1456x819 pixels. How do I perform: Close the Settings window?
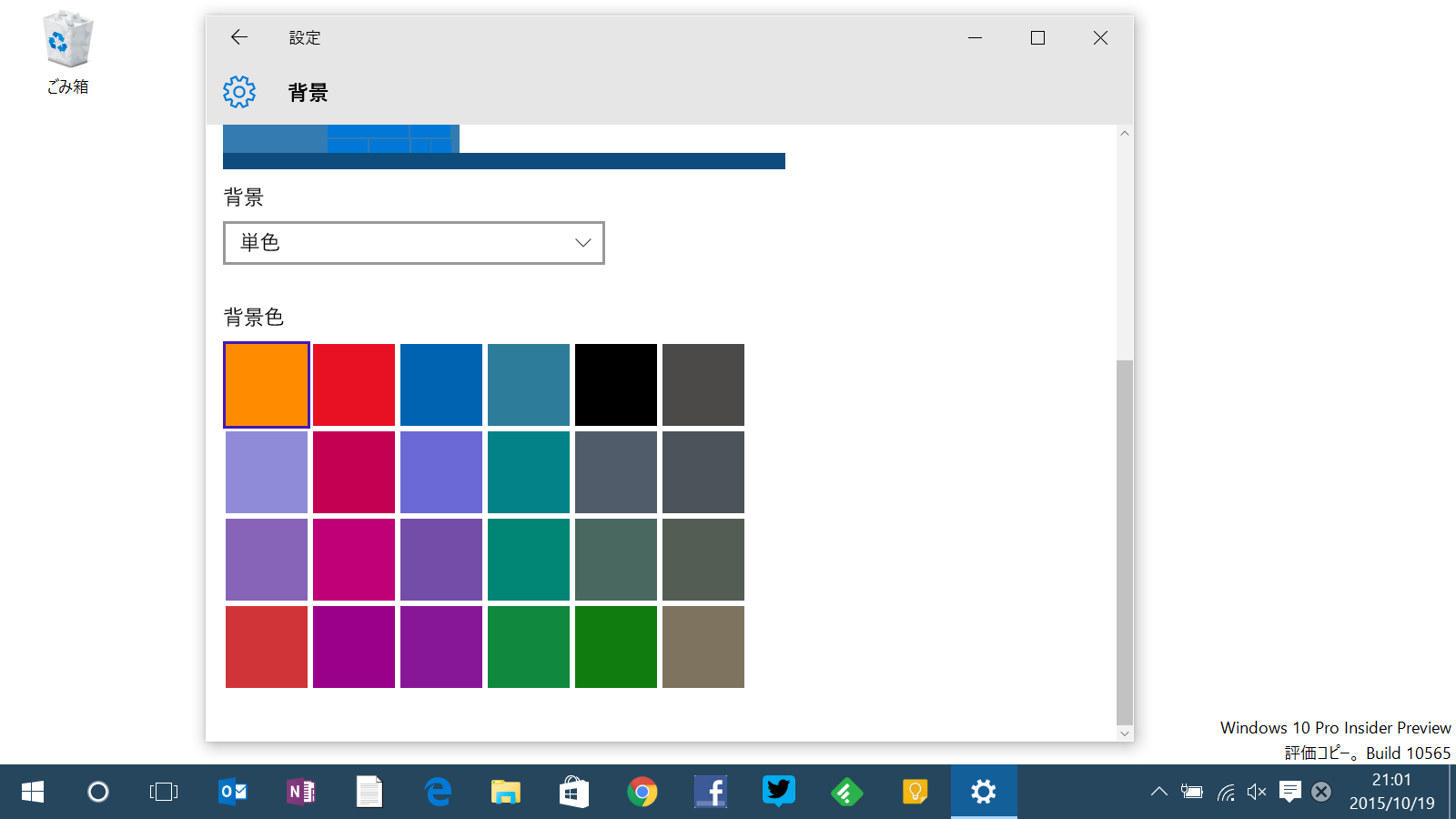(x=1100, y=37)
